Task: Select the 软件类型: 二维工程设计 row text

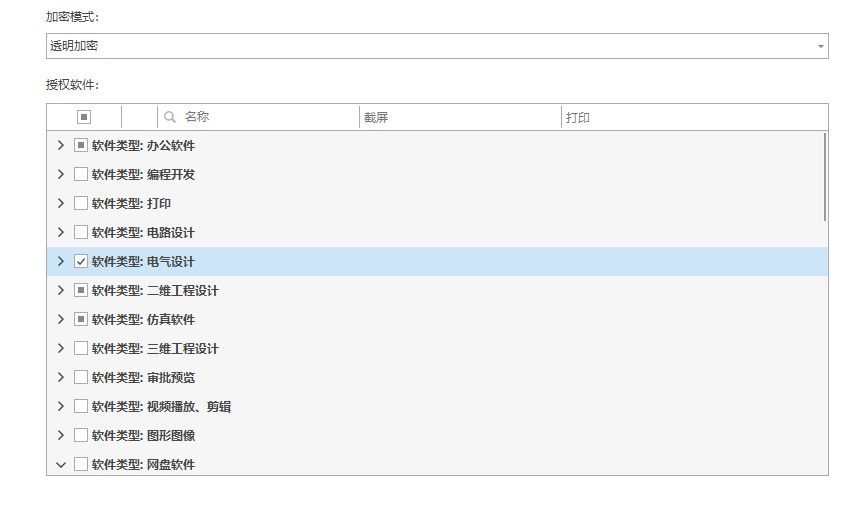Action: point(155,290)
